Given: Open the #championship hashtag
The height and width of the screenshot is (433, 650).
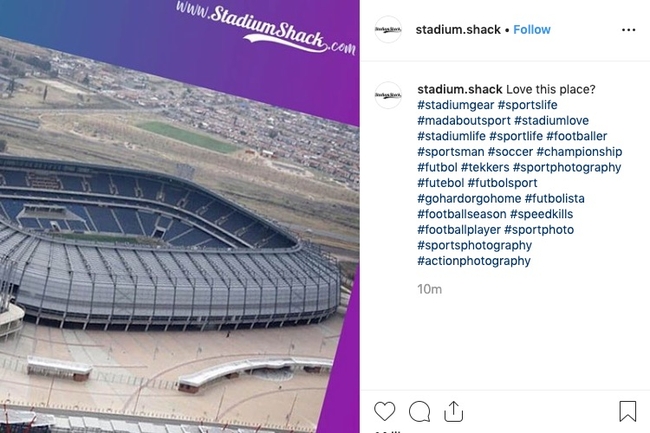Looking at the screenshot, I should (x=578, y=152).
